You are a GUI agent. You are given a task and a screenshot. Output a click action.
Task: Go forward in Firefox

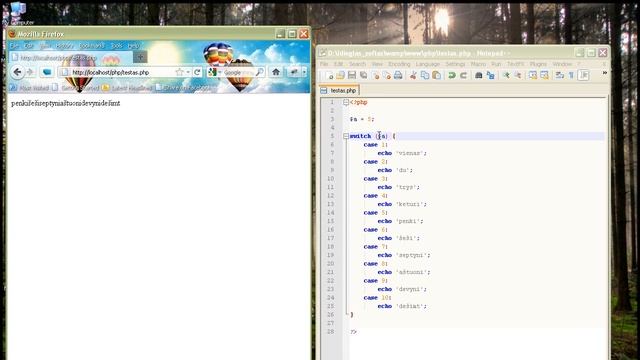coord(30,72)
